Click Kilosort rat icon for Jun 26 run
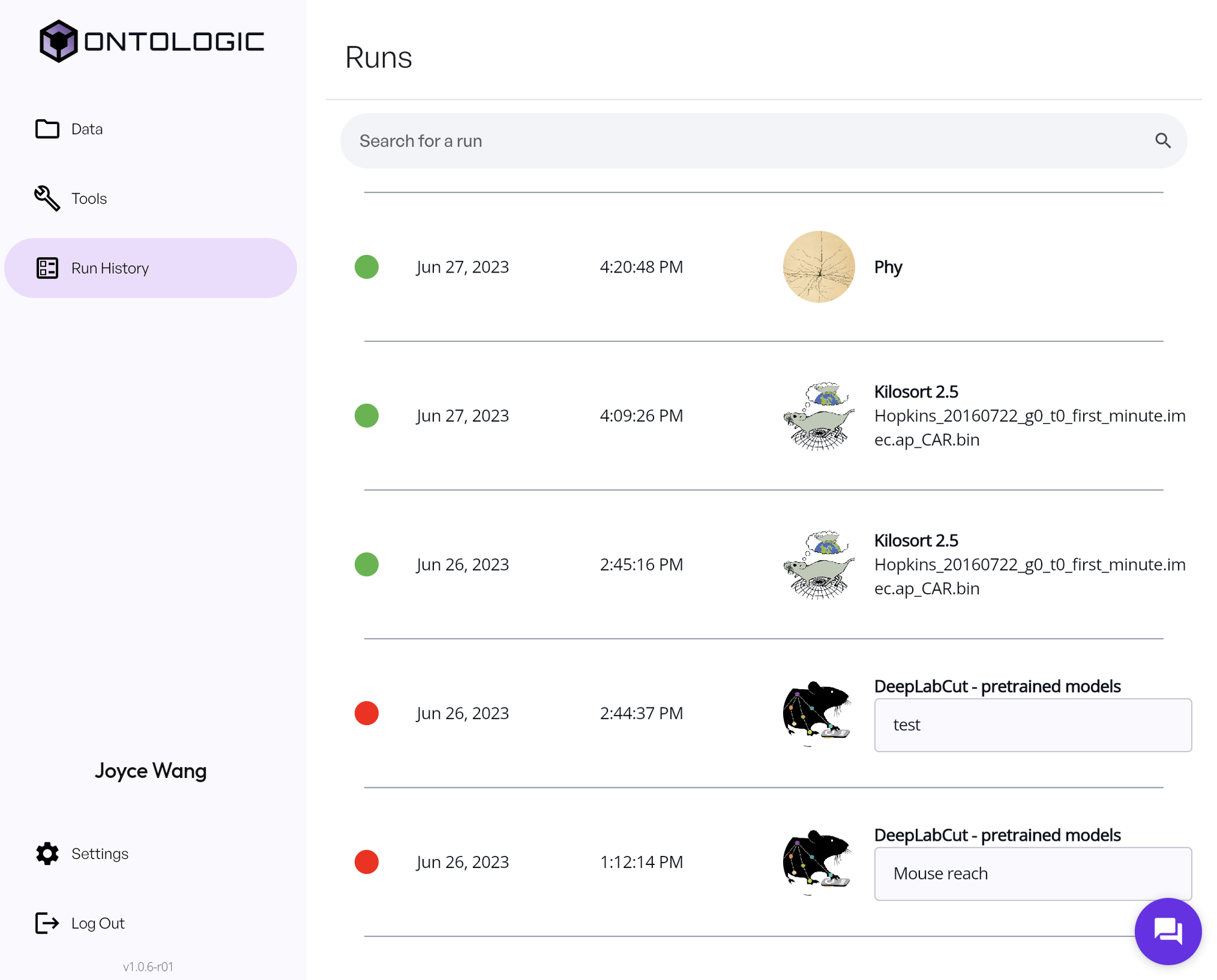The width and height of the screenshot is (1217, 980). point(818,565)
